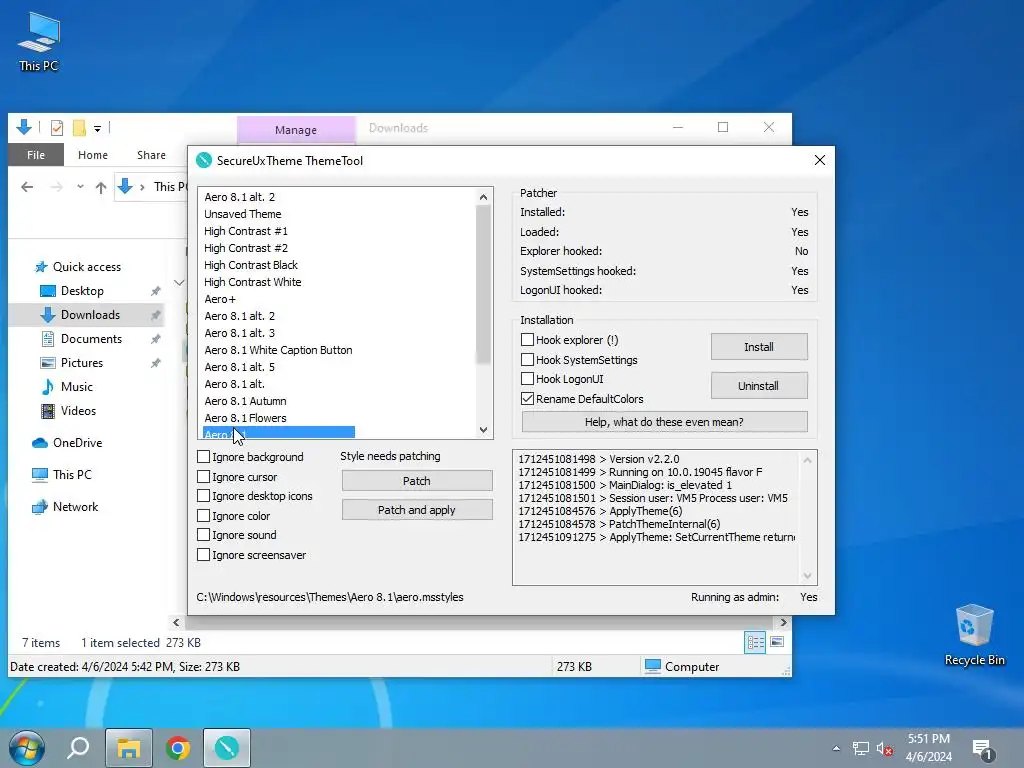Image resolution: width=1024 pixels, height=768 pixels.
Task: Select Aero 8.1 White Caption Button theme
Action: (x=278, y=350)
